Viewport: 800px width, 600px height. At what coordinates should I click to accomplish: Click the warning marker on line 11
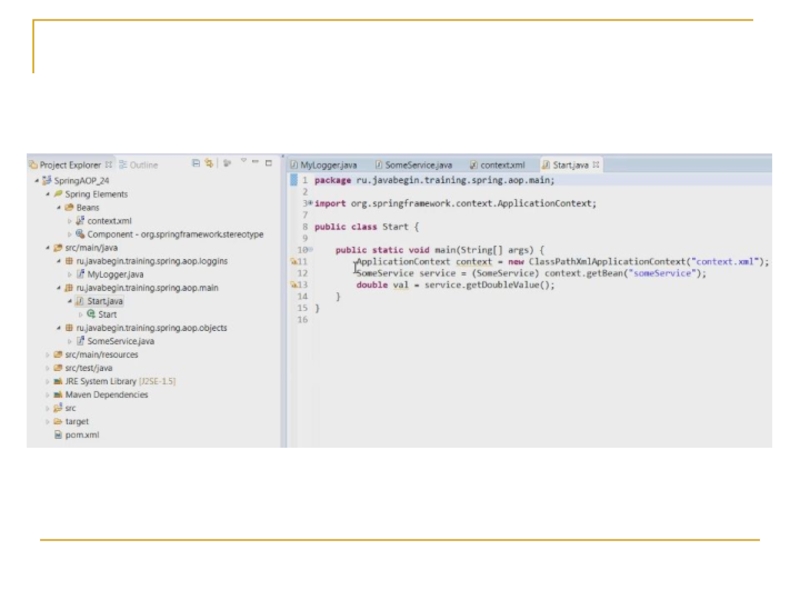[294, 261]
